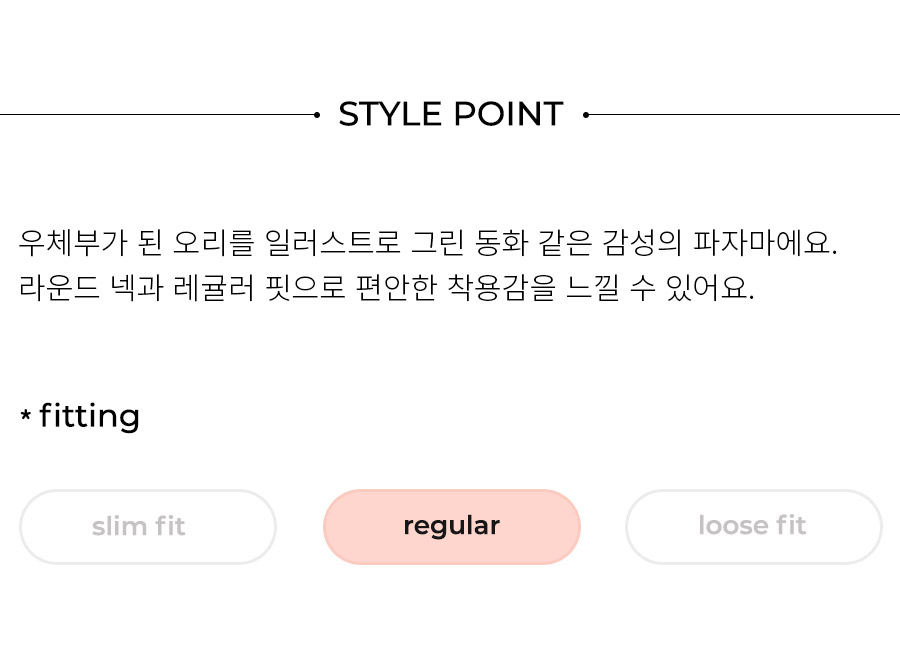The width and height of the screenshot is (900, 647).
Task: Choose the highlighted regular fit pill
Action: pos(452,526)
